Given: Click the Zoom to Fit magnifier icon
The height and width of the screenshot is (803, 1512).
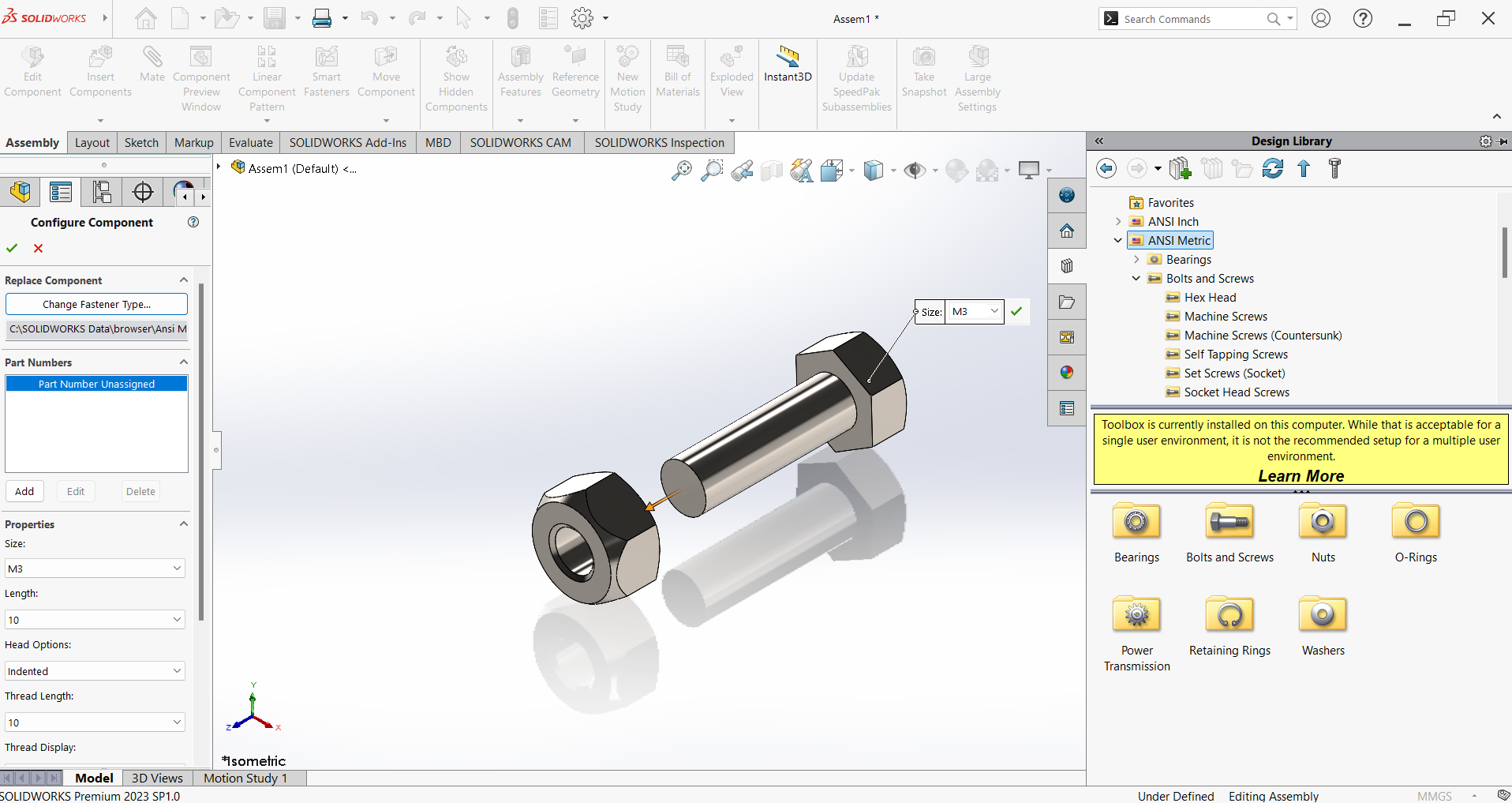Looking at the screenshot, I should click(682, 170).
